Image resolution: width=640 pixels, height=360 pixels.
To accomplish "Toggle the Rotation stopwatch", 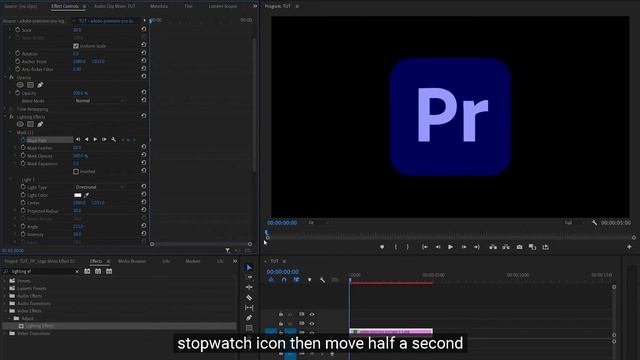I will tap(18, 53).
